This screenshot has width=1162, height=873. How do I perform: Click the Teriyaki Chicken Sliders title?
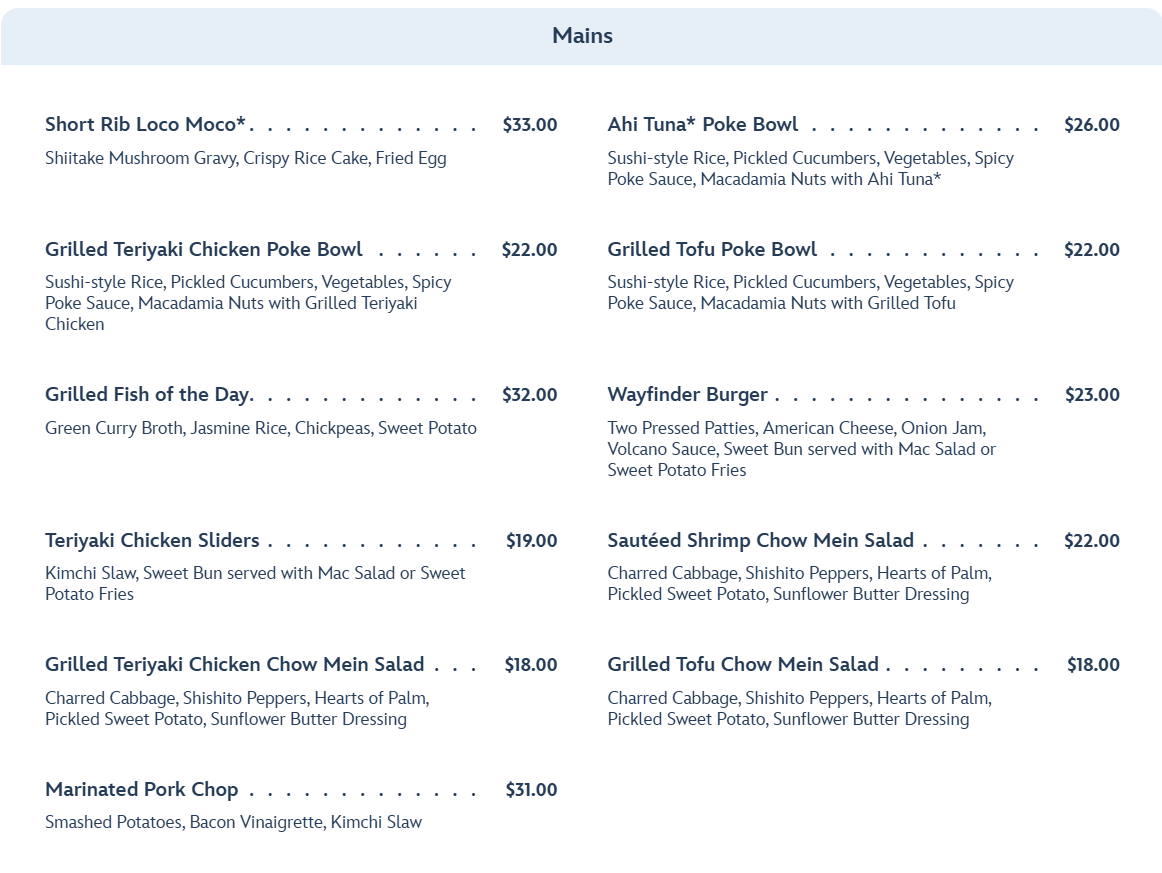tap(152, 541)
